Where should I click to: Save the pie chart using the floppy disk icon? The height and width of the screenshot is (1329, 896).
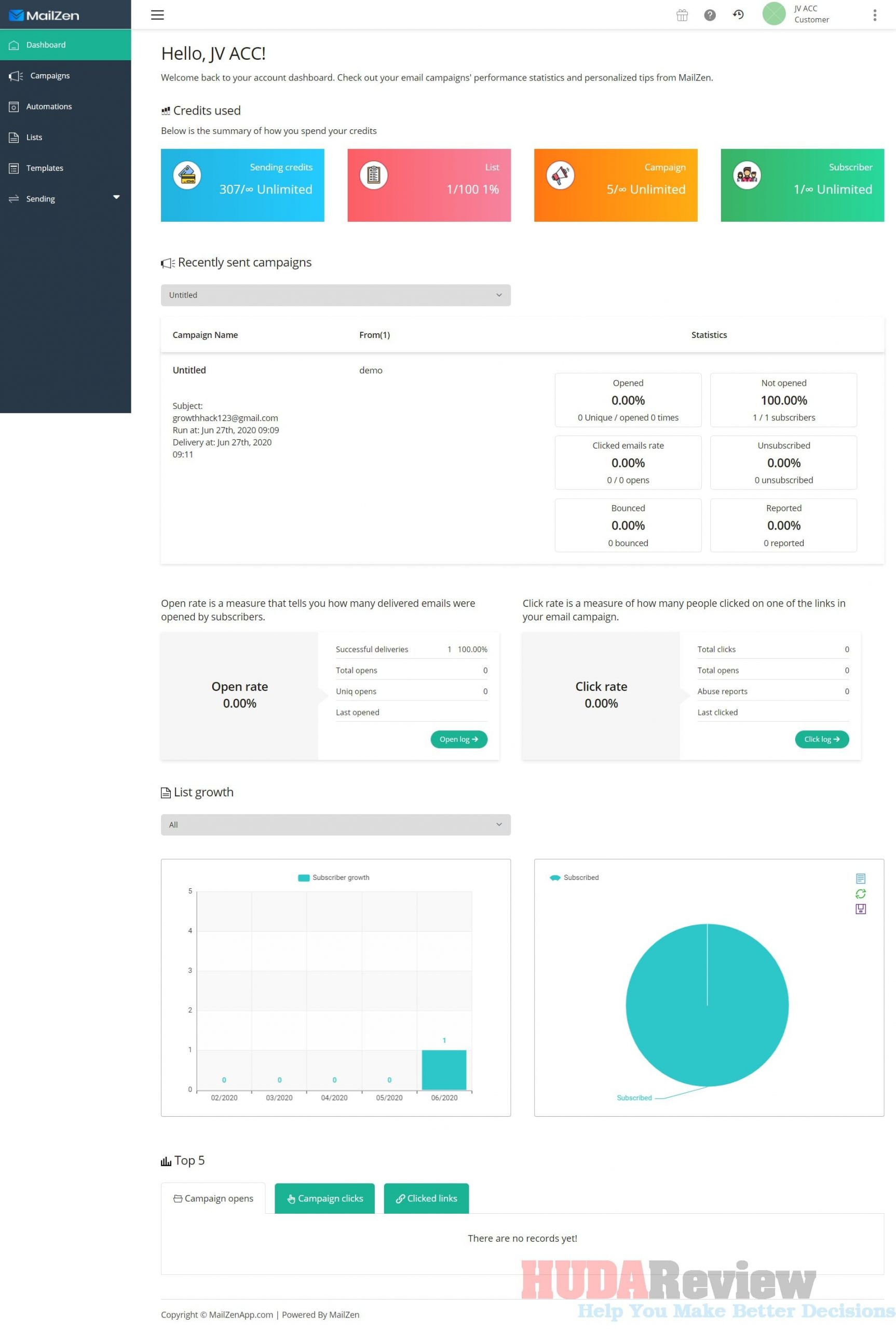(x=860, y=910)
